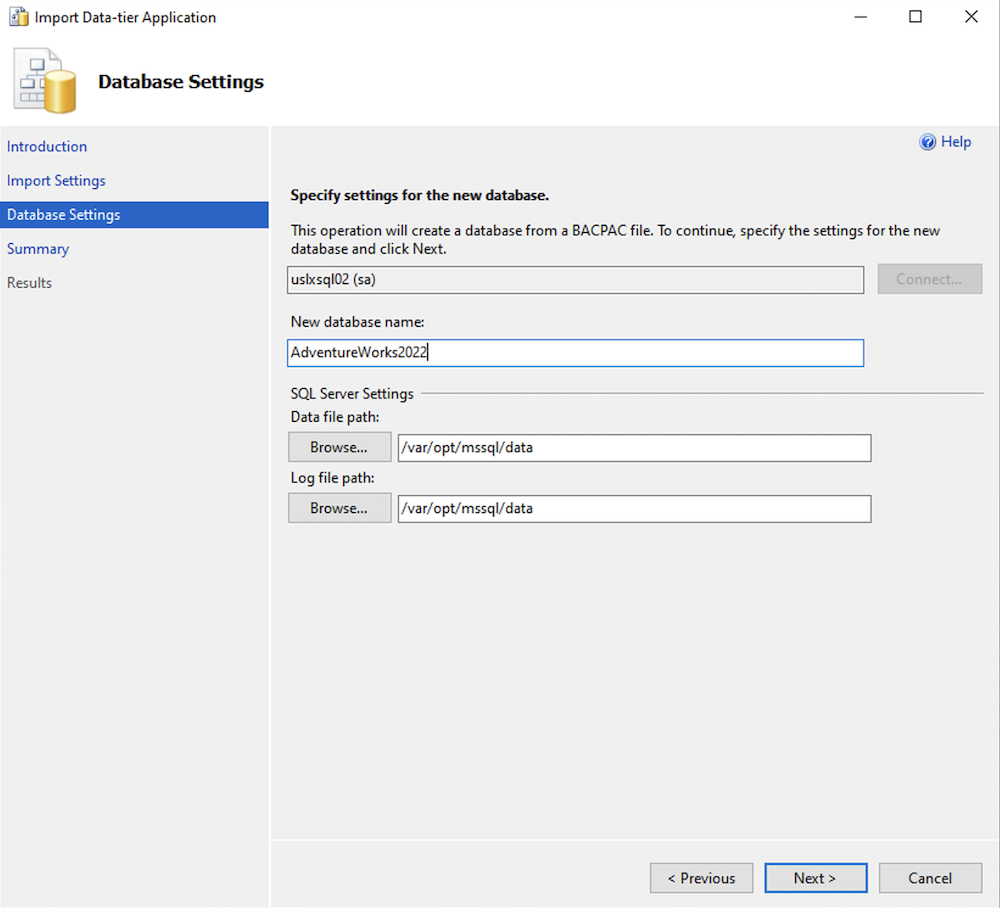Go to the Introduction wizard step

coord(47,146)
